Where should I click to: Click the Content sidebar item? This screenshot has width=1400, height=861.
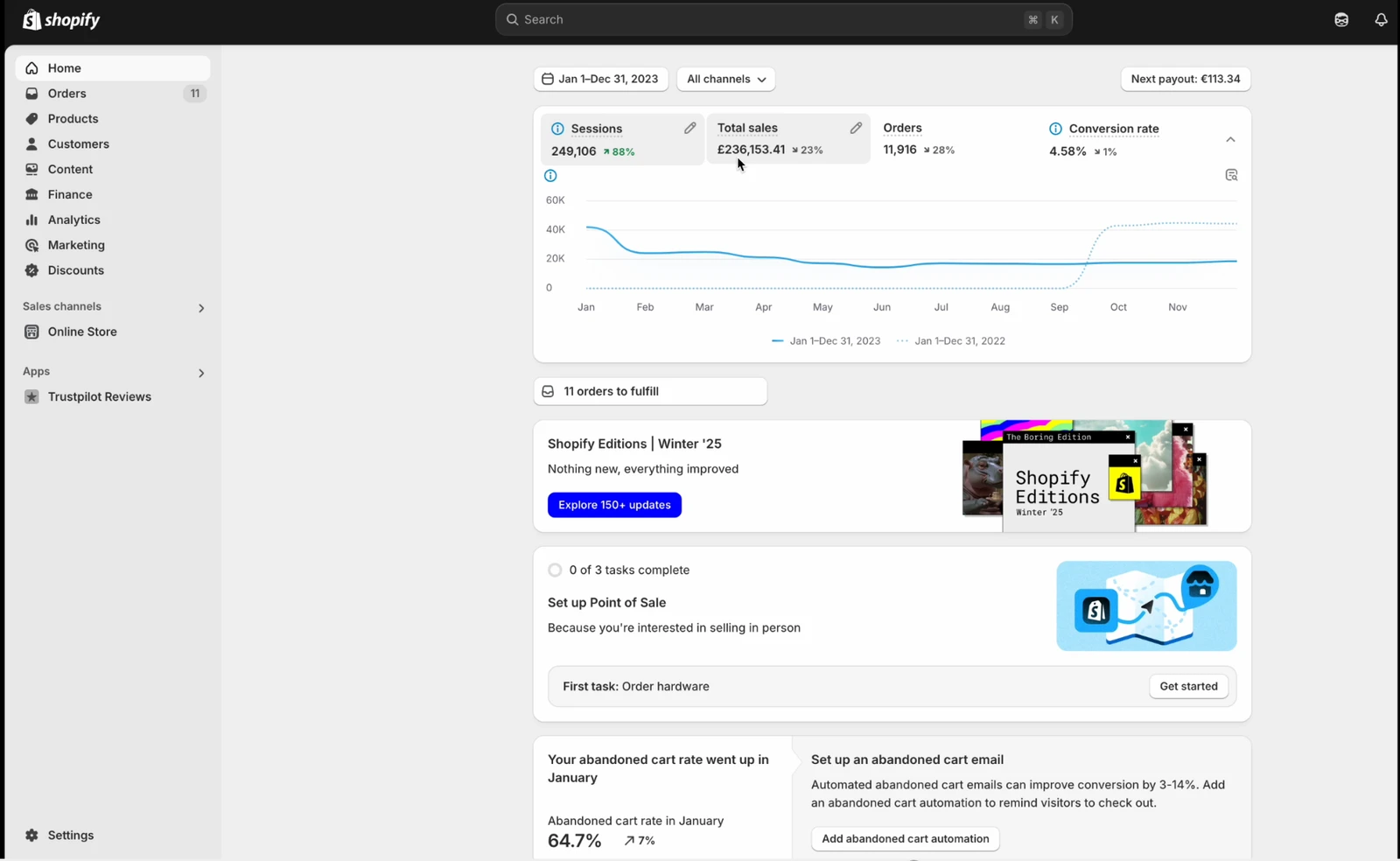113,170
